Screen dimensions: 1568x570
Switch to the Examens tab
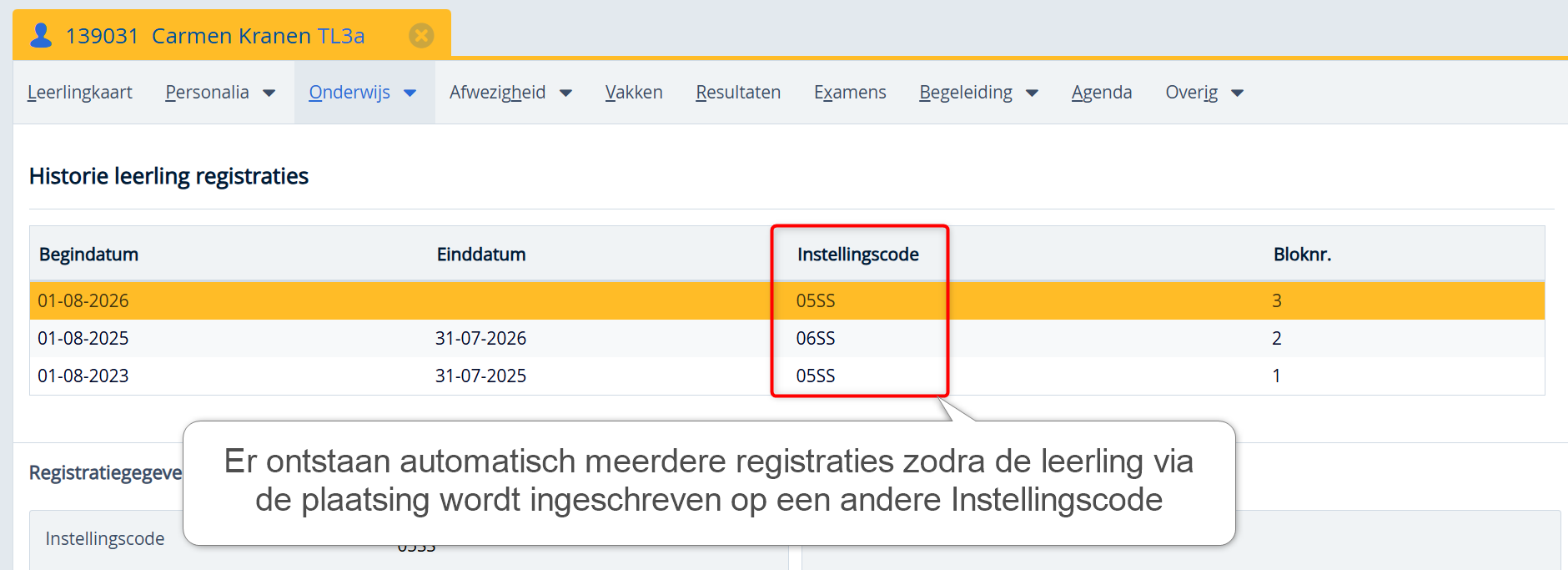(850, 93)
